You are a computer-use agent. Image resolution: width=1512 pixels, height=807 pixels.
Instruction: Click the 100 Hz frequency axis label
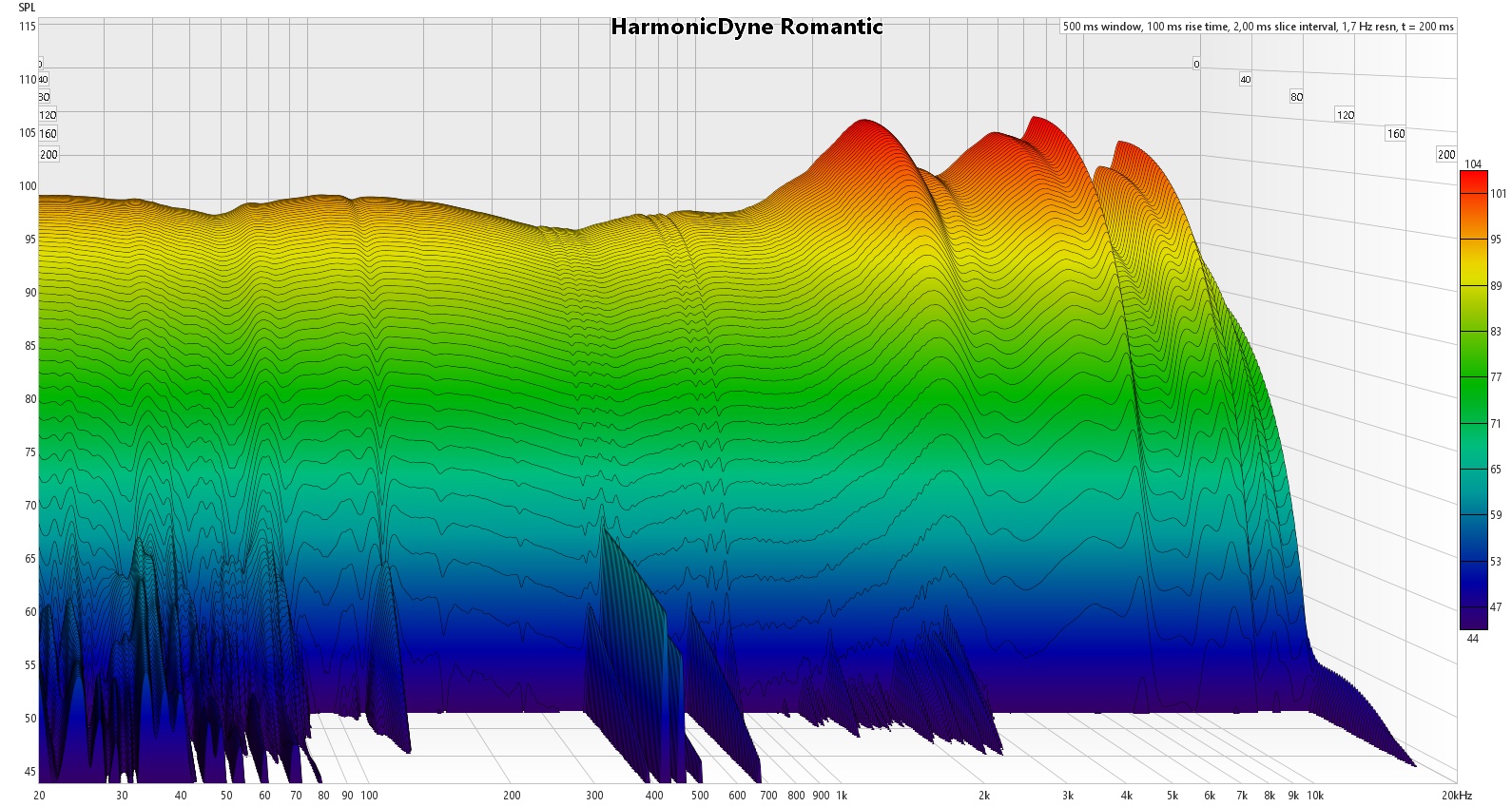[370, 796]
